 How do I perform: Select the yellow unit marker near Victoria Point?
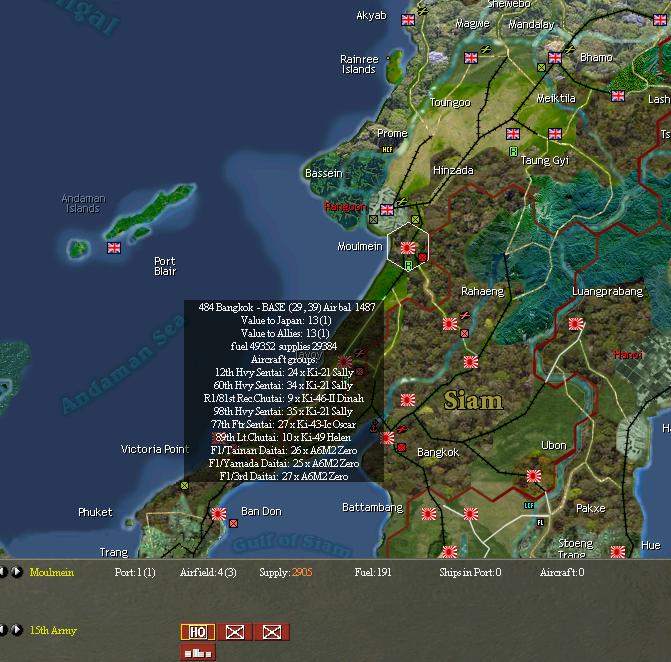click(x=184, y=485)
